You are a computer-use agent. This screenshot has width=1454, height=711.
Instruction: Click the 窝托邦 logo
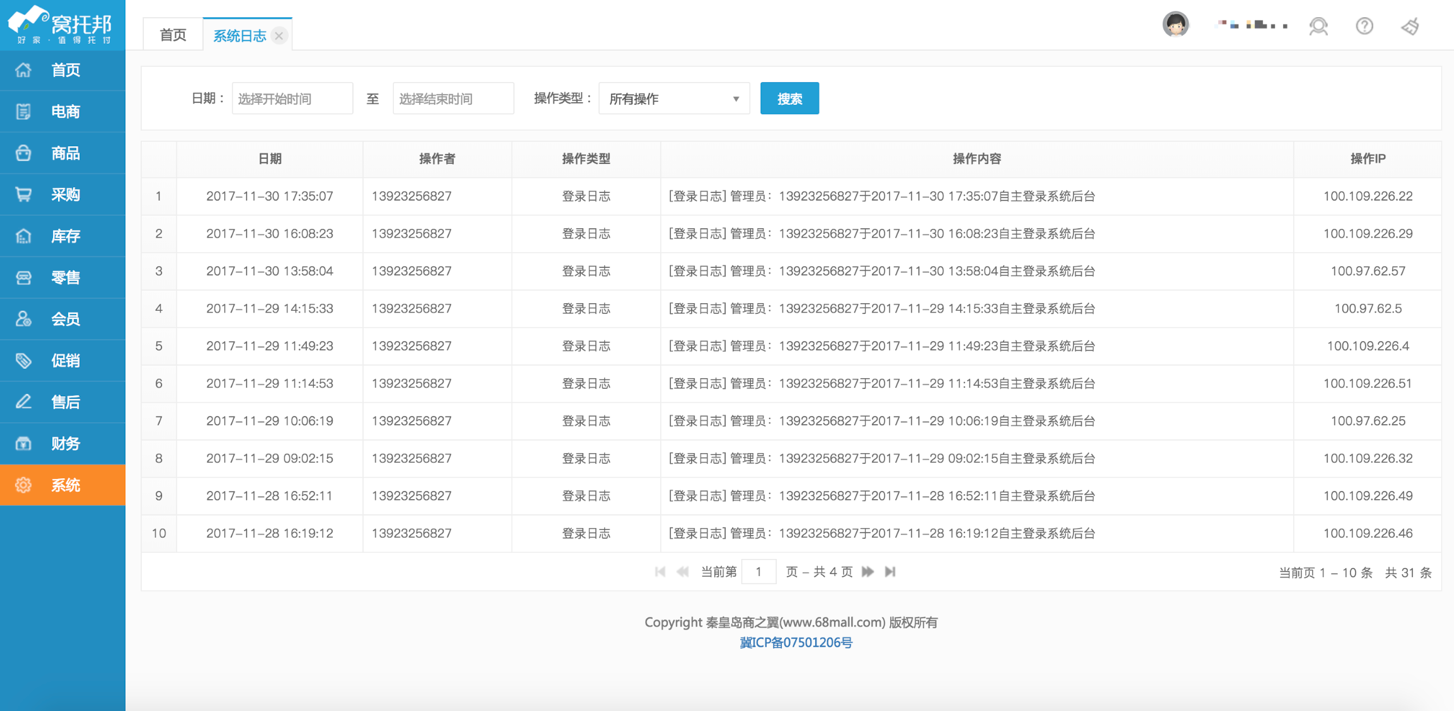click(x=61, y=25)
